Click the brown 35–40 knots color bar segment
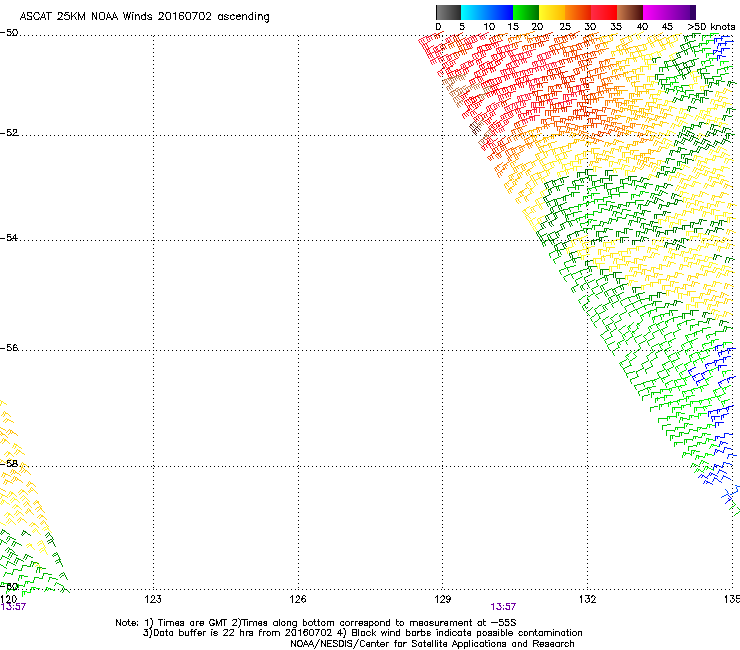740x650 pixels. point(630,12)
